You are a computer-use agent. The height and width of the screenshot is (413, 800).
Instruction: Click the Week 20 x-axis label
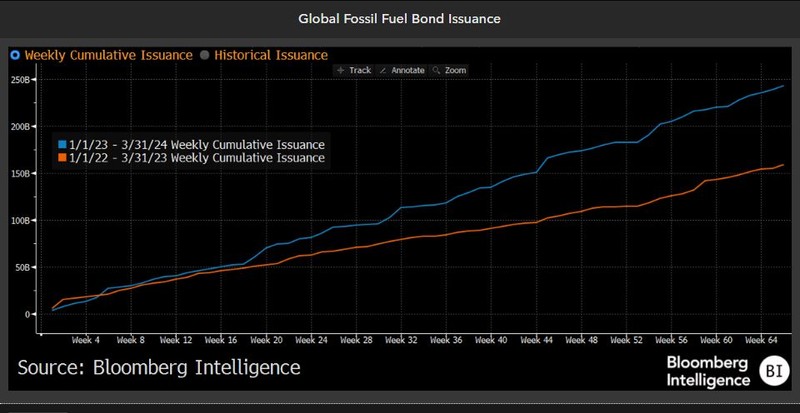pyautogui.click(x=266, y=341)
